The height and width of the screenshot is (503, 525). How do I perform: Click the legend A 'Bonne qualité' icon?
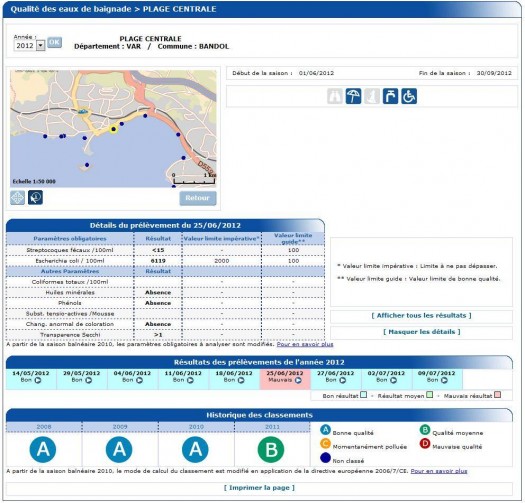tap(325, 430)
